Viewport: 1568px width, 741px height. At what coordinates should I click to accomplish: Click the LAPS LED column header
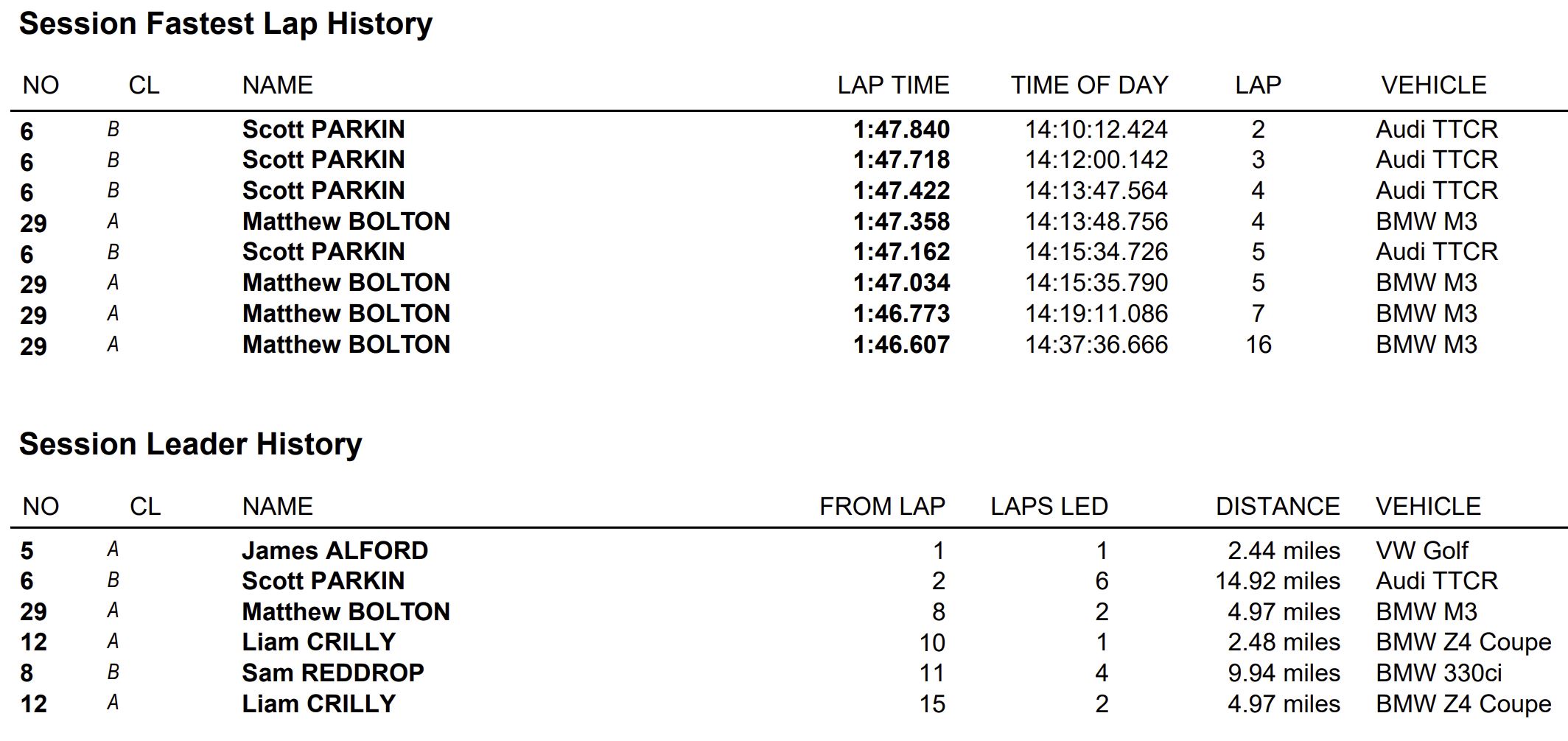[x=1049, y=507]
